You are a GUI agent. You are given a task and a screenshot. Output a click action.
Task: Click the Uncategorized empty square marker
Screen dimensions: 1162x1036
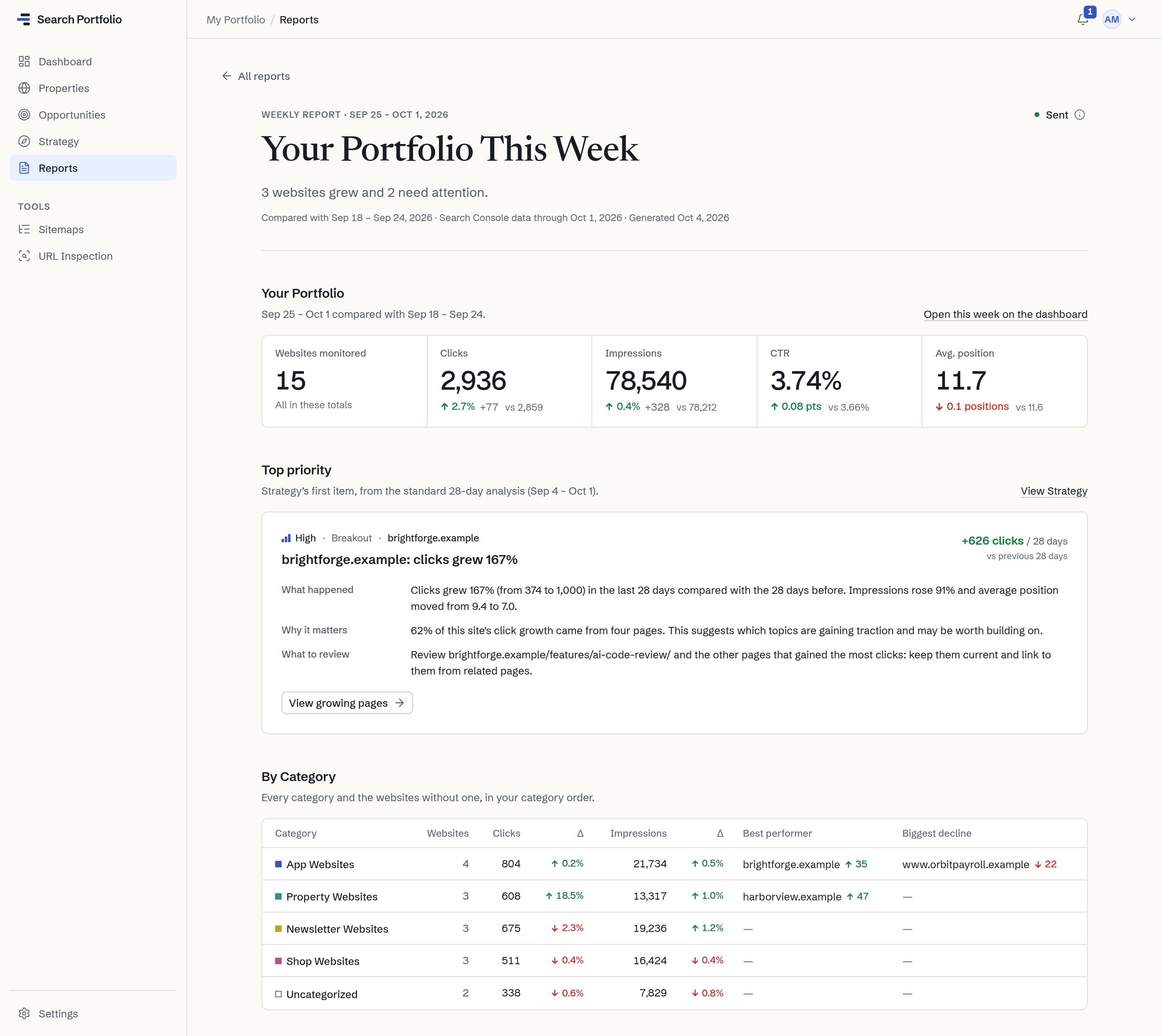pyautogui.click(x=278, y=994)
